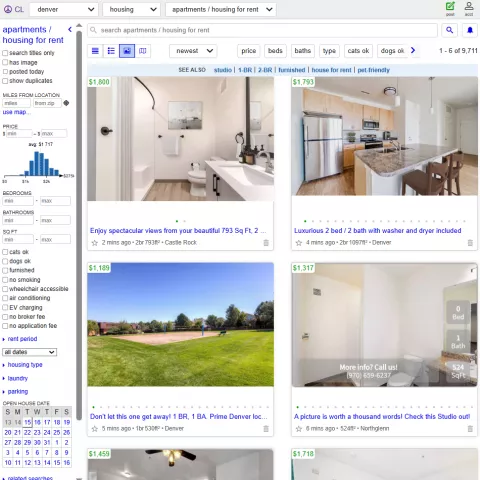The image size is (480, 480).
Task: Follow the 1-BR see-also link
Action: click(245, 70)
